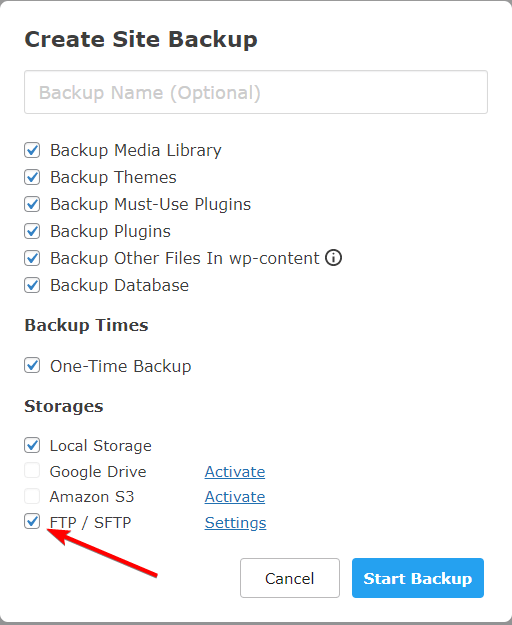Disable Backup Must-Use Plugins option
This screenshot has width=512, height=625.
[x=32, y=204]
